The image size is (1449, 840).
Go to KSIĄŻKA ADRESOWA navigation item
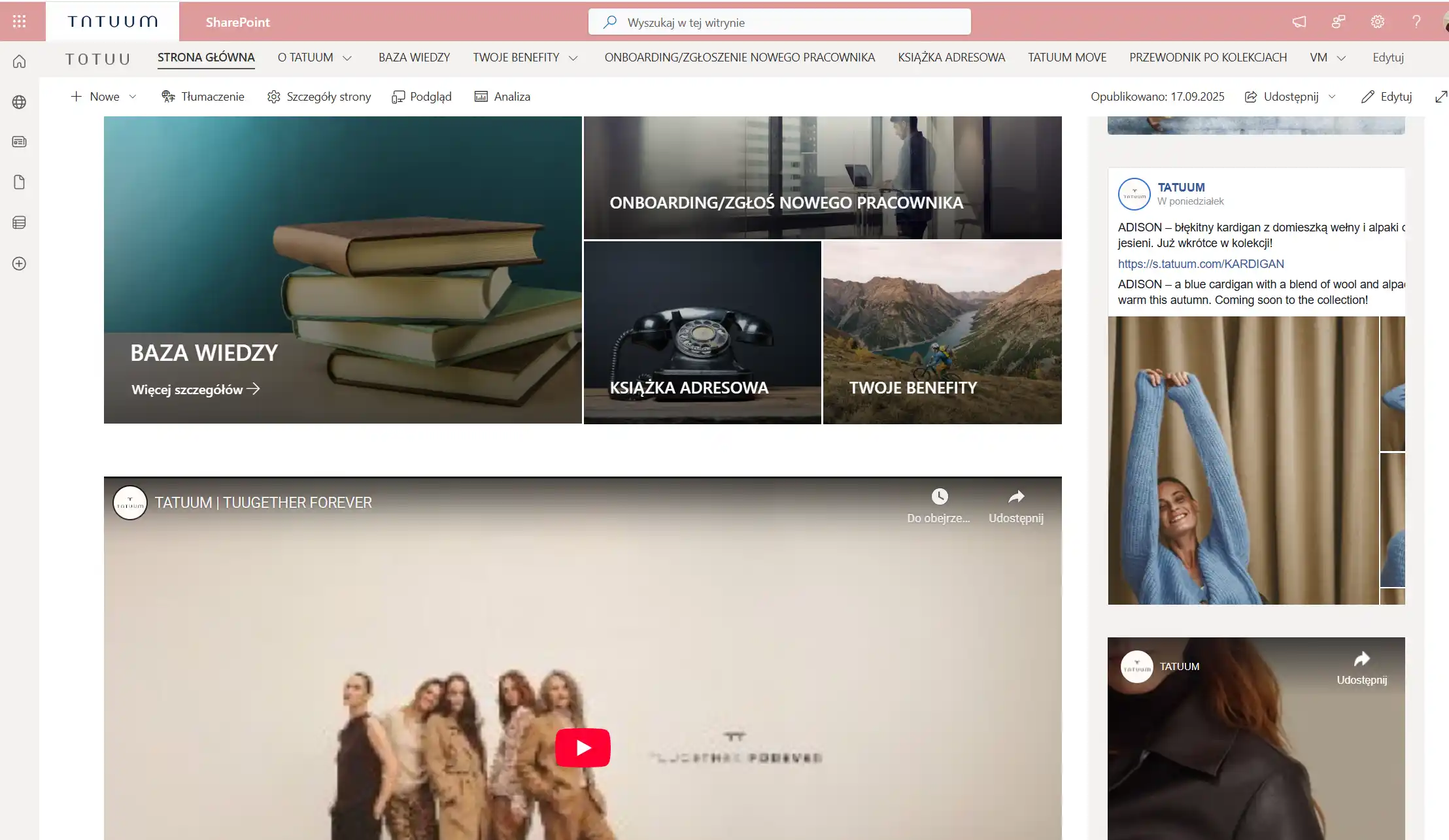pyautogui.click(x=951, y=58)
